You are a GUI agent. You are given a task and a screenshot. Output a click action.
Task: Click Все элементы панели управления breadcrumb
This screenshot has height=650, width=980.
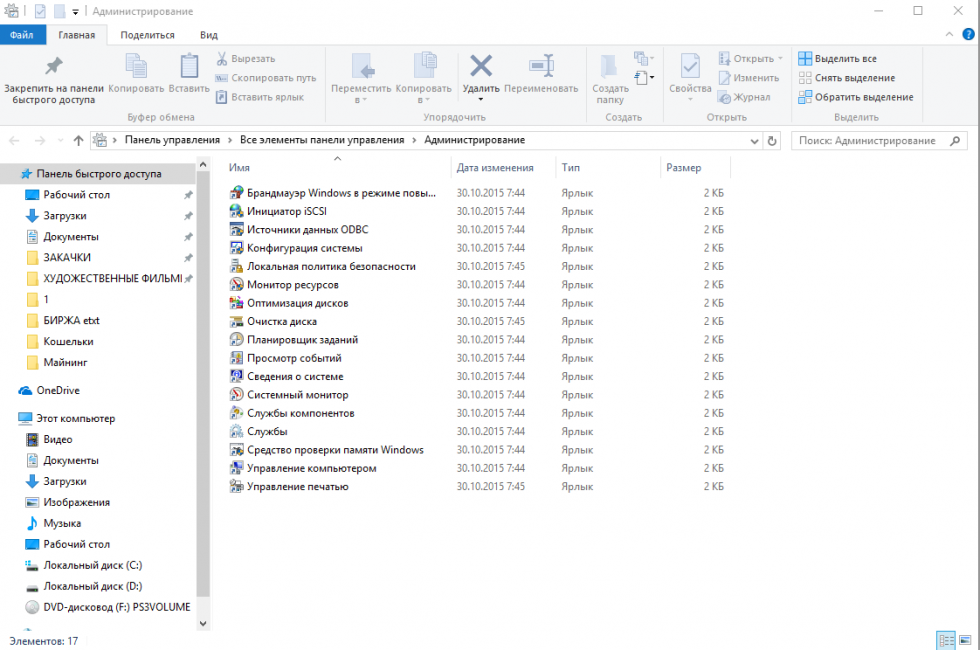(322, 140)
